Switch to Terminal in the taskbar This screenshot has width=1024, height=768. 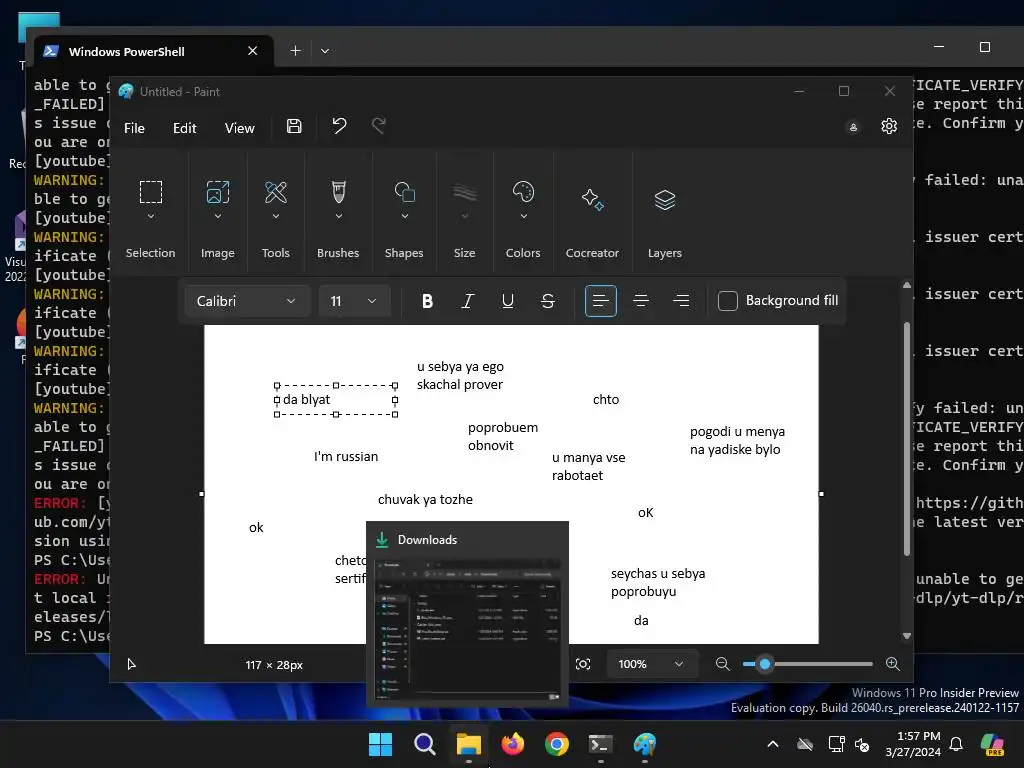(x=601, y=744)
